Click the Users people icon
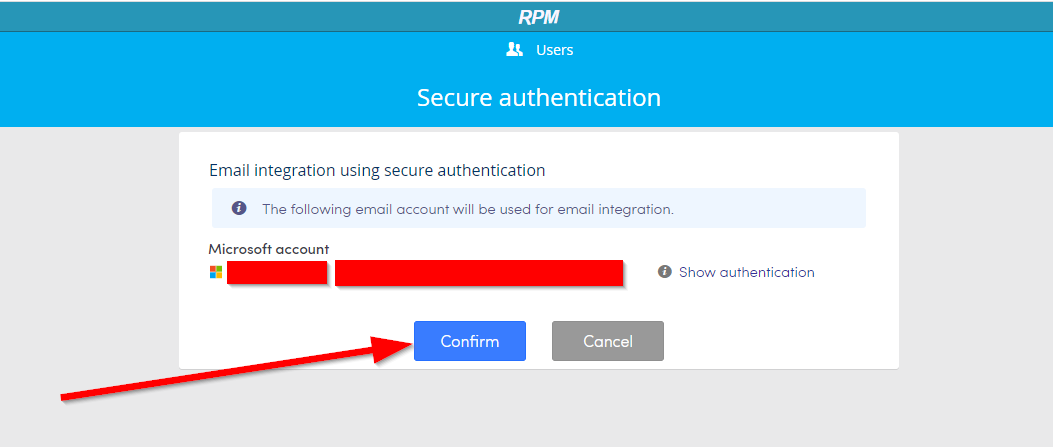Viewport: 1053px width, 447px height. (x=514, y=49)
